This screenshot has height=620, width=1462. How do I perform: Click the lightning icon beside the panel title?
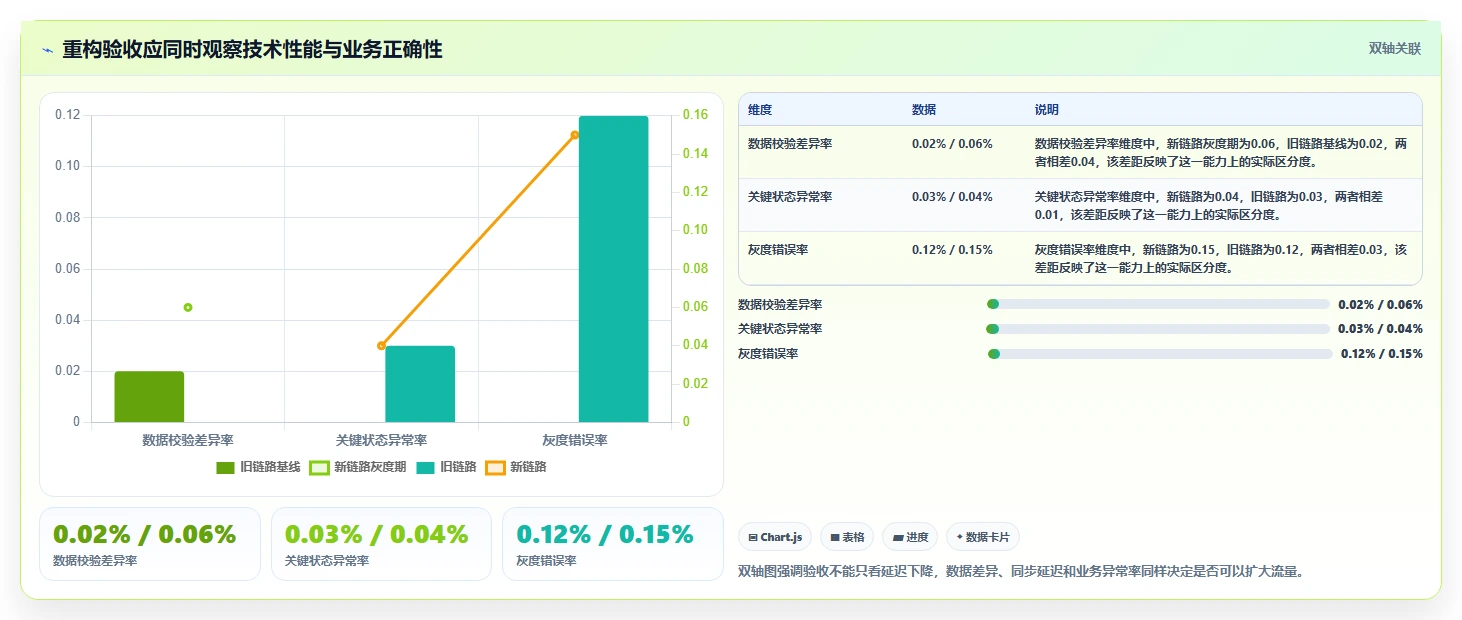tap(47, 50)
